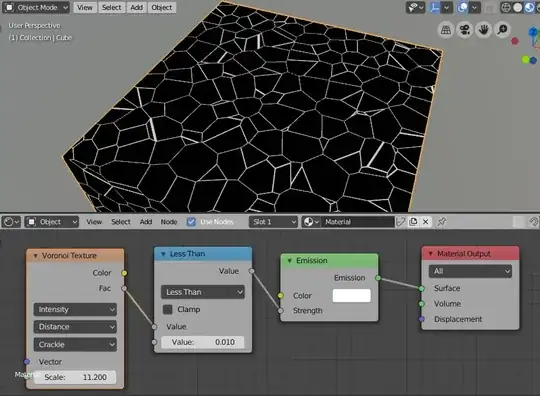Screen dimensions: 540x396
Task: Open the Object Mode dropdown
Action: [36, 8]
